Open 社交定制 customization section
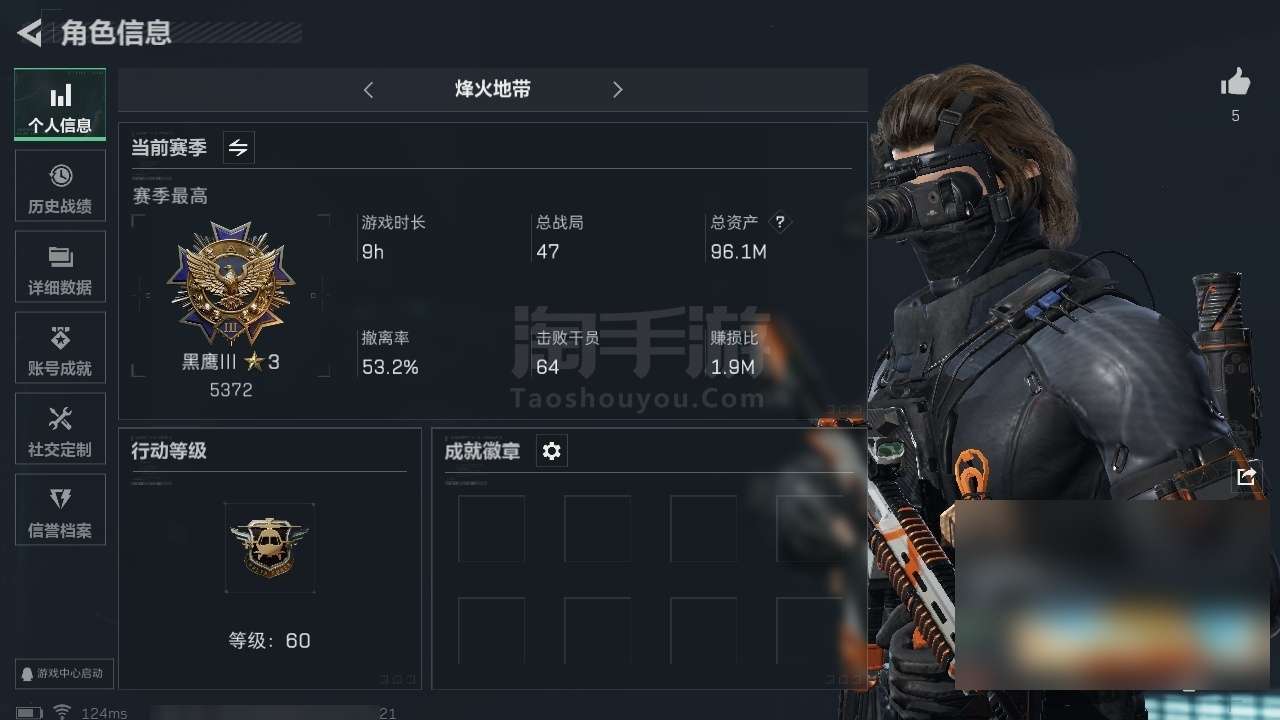Screen dimensions: 1280x720 [60, 429]
